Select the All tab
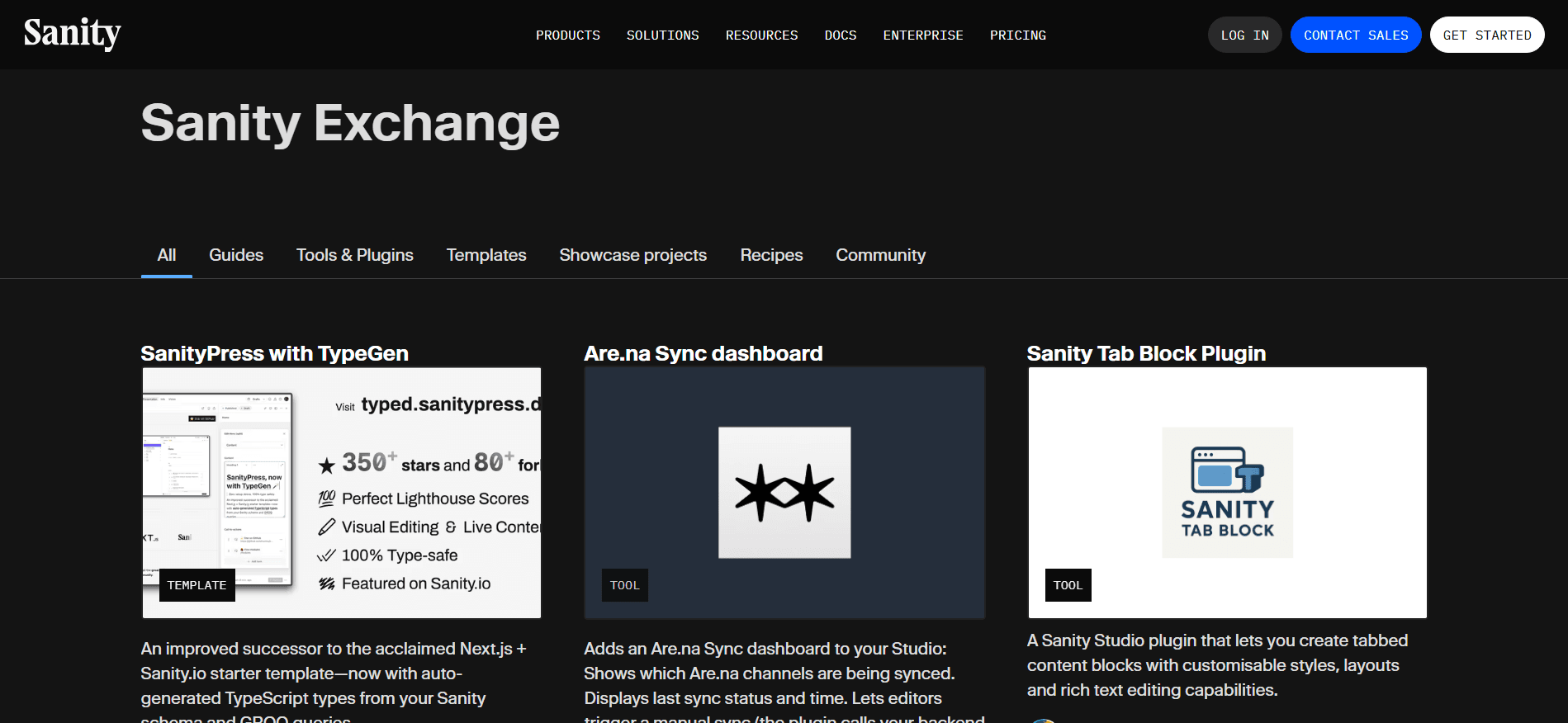 tap(167, 255)
